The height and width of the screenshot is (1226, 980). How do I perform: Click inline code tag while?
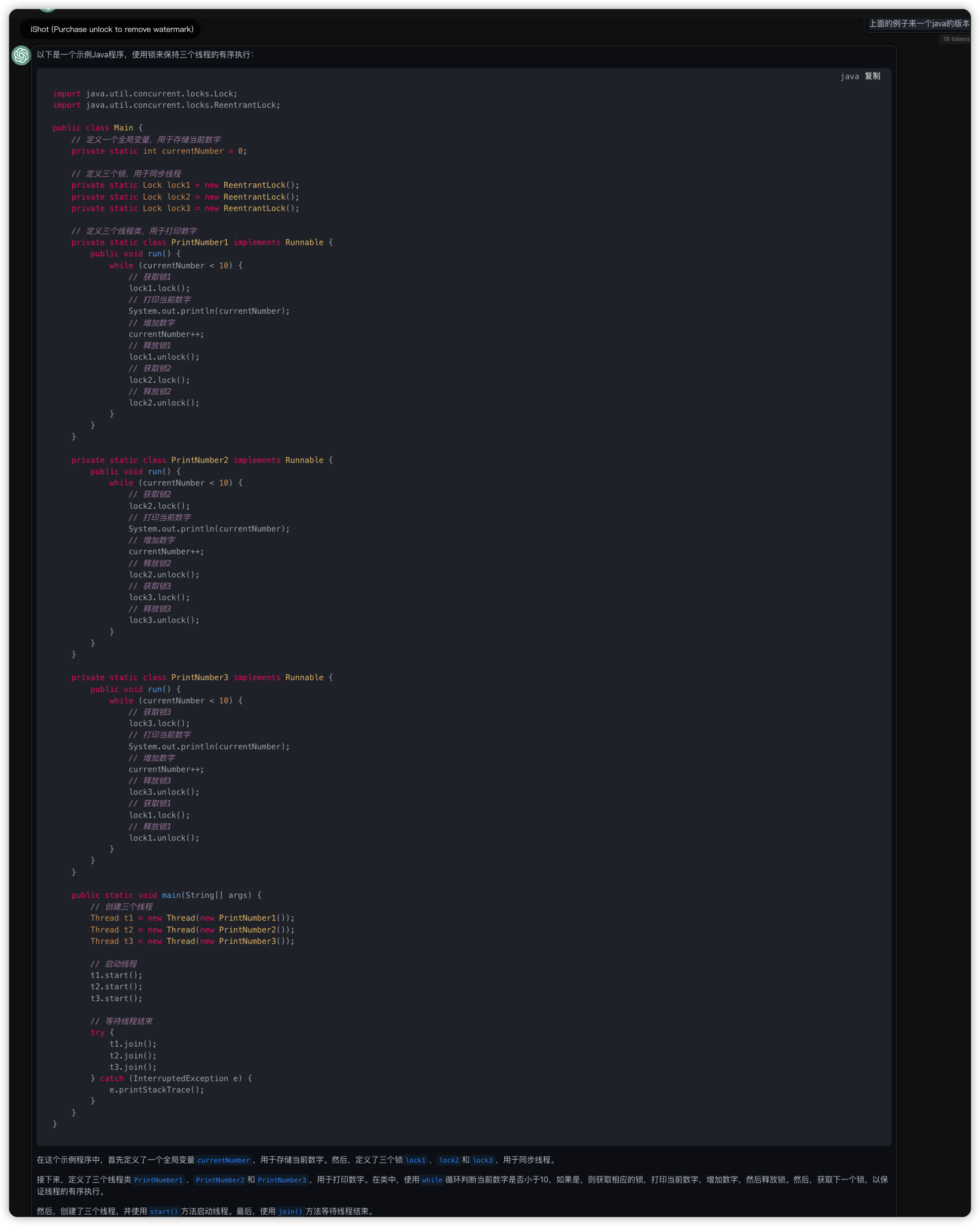[432, 1180]
